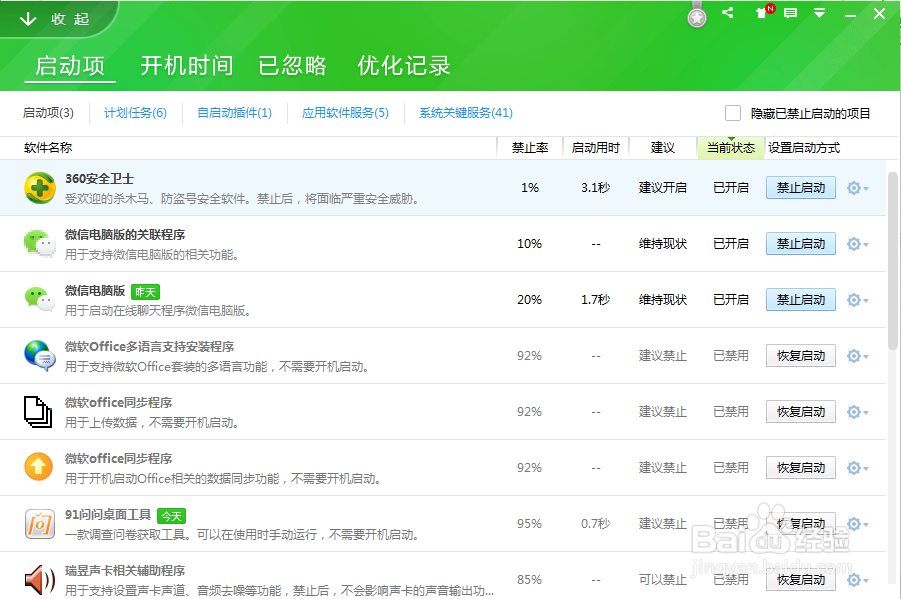Screen dimensions: 901x599
Task: Select the 启动项(3) sub-tab
Action: click(48, 113)
